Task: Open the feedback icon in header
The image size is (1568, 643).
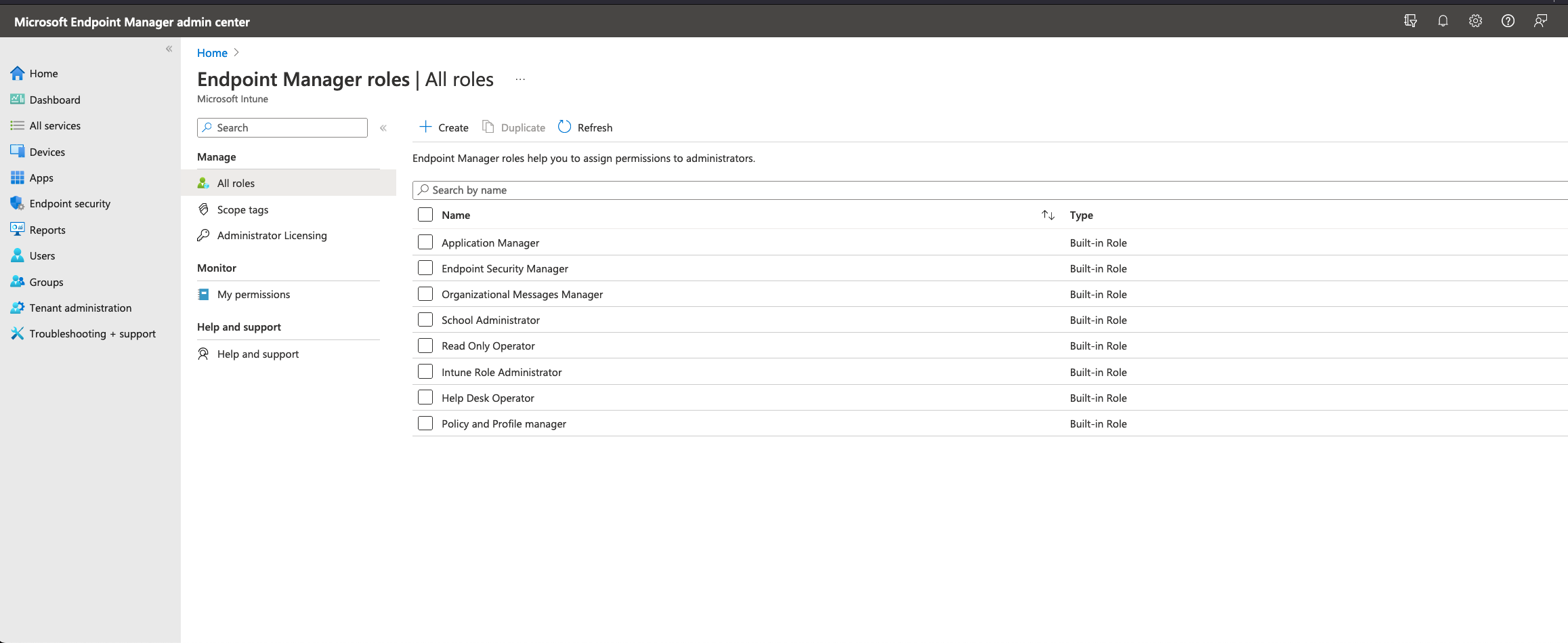Action: coord(1540,21)
